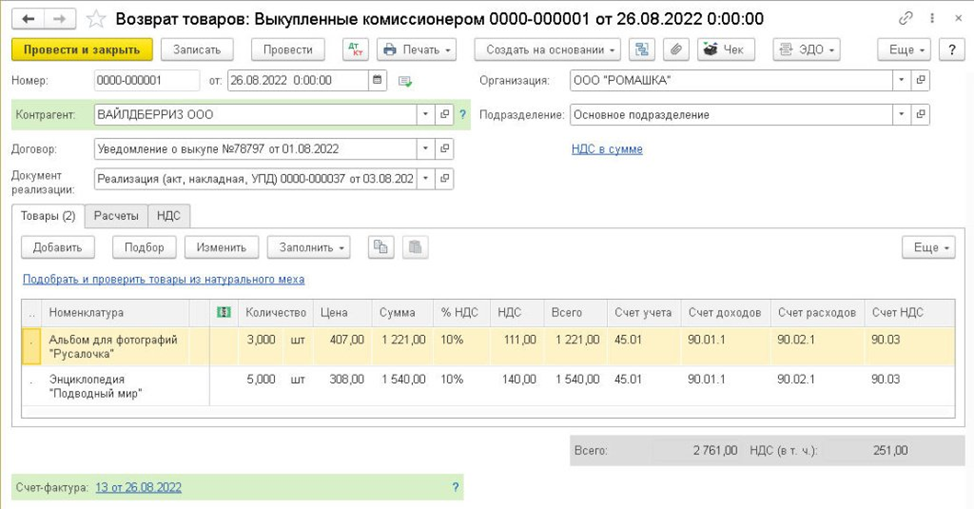Expand the Печать dropdown button
The image size is (974, 509).
click(x=416, y=50)
